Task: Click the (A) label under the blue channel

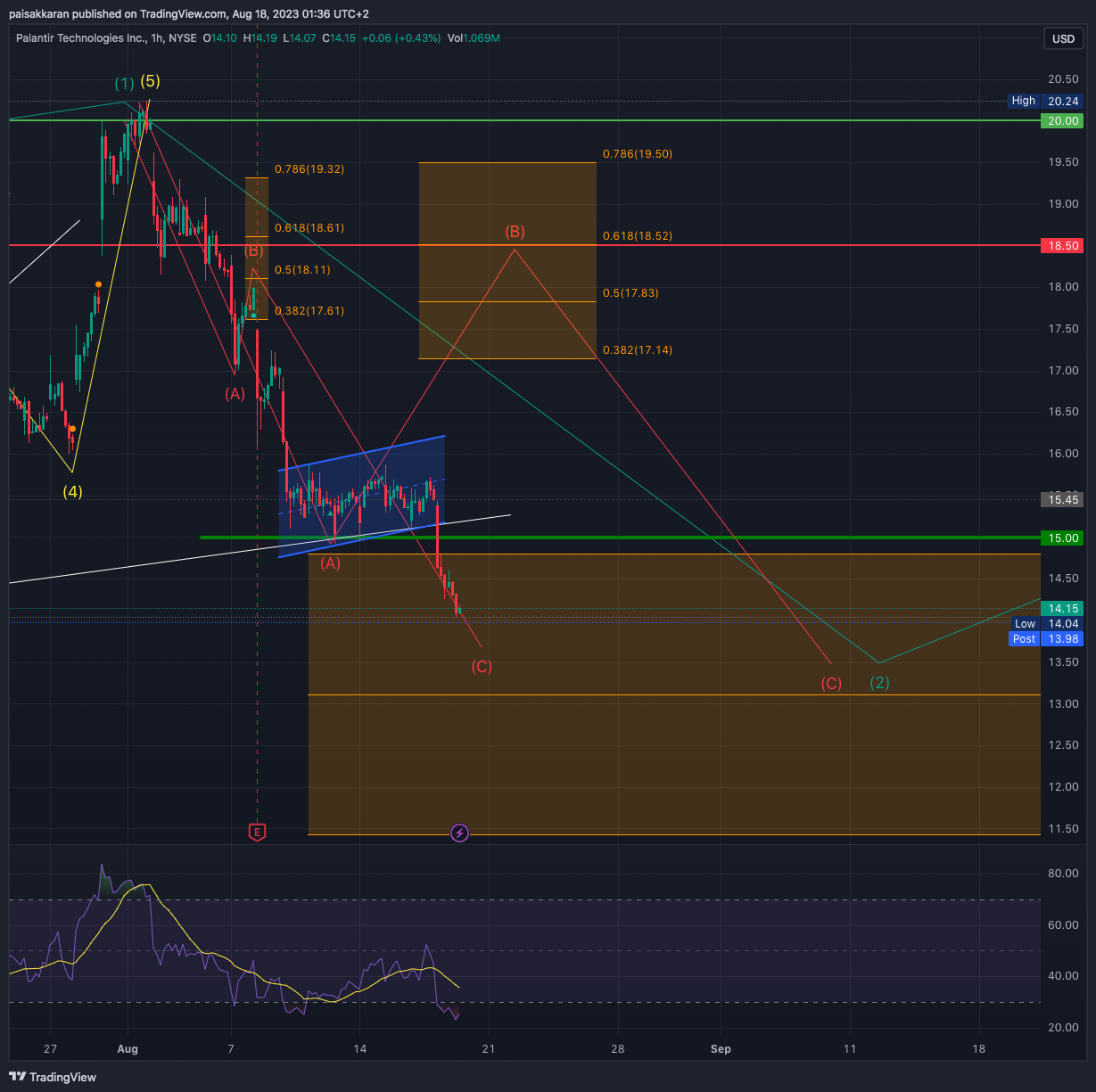Action: coord(331,562)
